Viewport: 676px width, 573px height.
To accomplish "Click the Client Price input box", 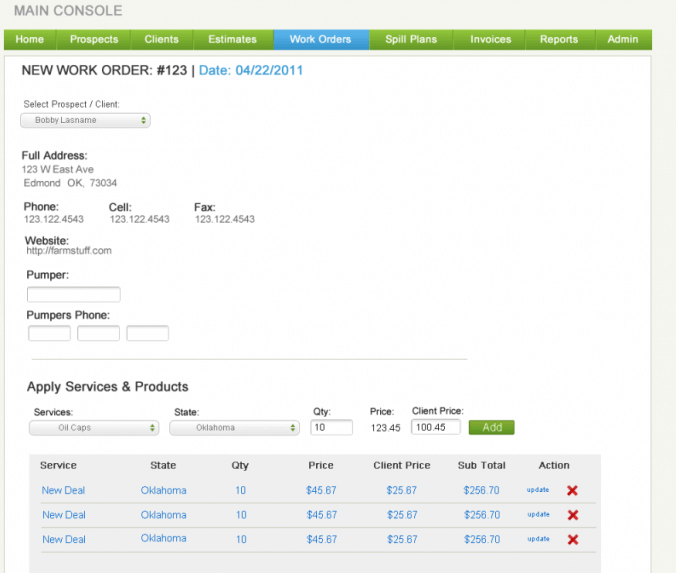I will 435,427.
